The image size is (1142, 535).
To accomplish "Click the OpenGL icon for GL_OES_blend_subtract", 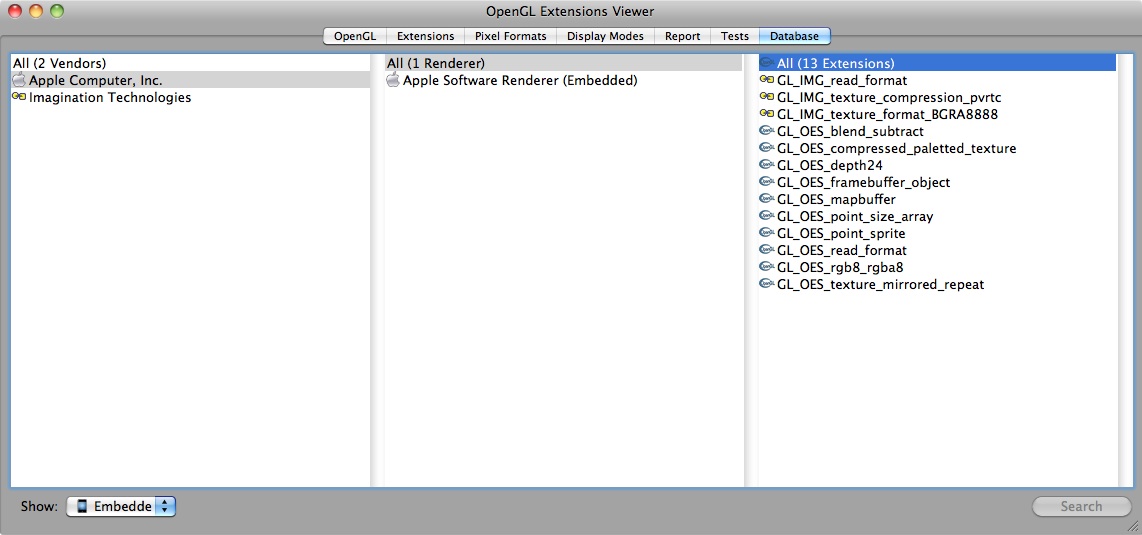I will (x=766, y=131).
